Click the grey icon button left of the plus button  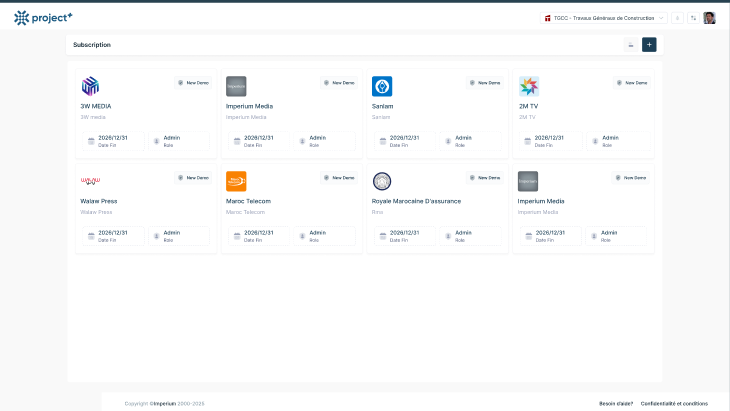(631, 45)
